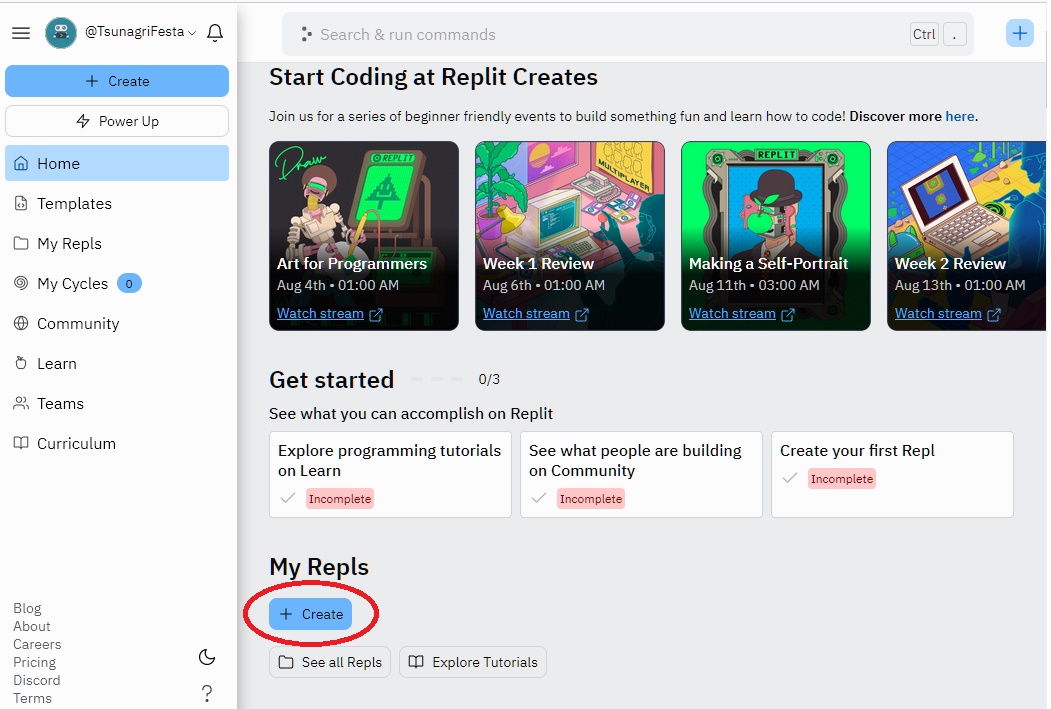This screenshot has height=709, width=1051.
Task: Open Curriculum in the sidebar
Action: [117, 444]
